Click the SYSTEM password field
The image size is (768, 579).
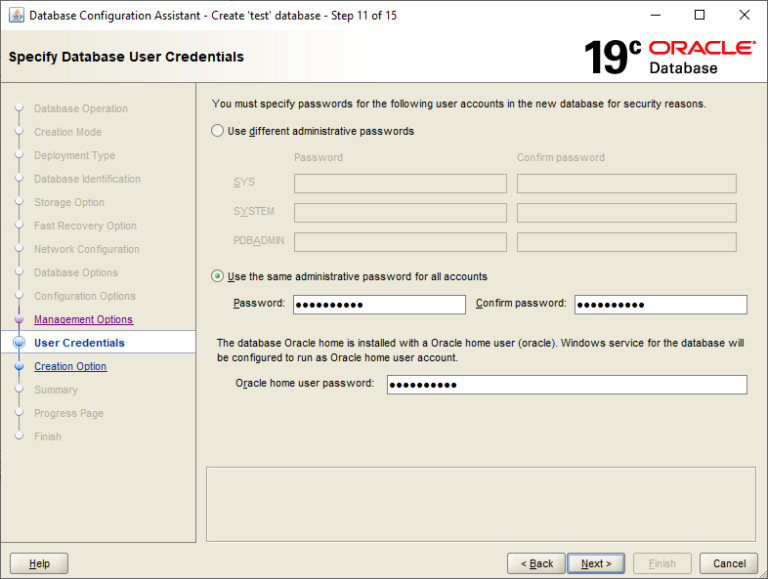[x=400, y=213]
